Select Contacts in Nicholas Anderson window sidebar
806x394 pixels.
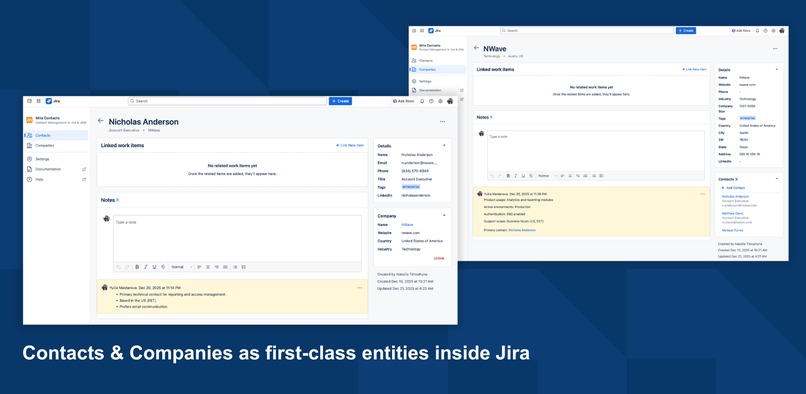coord(56,135)
